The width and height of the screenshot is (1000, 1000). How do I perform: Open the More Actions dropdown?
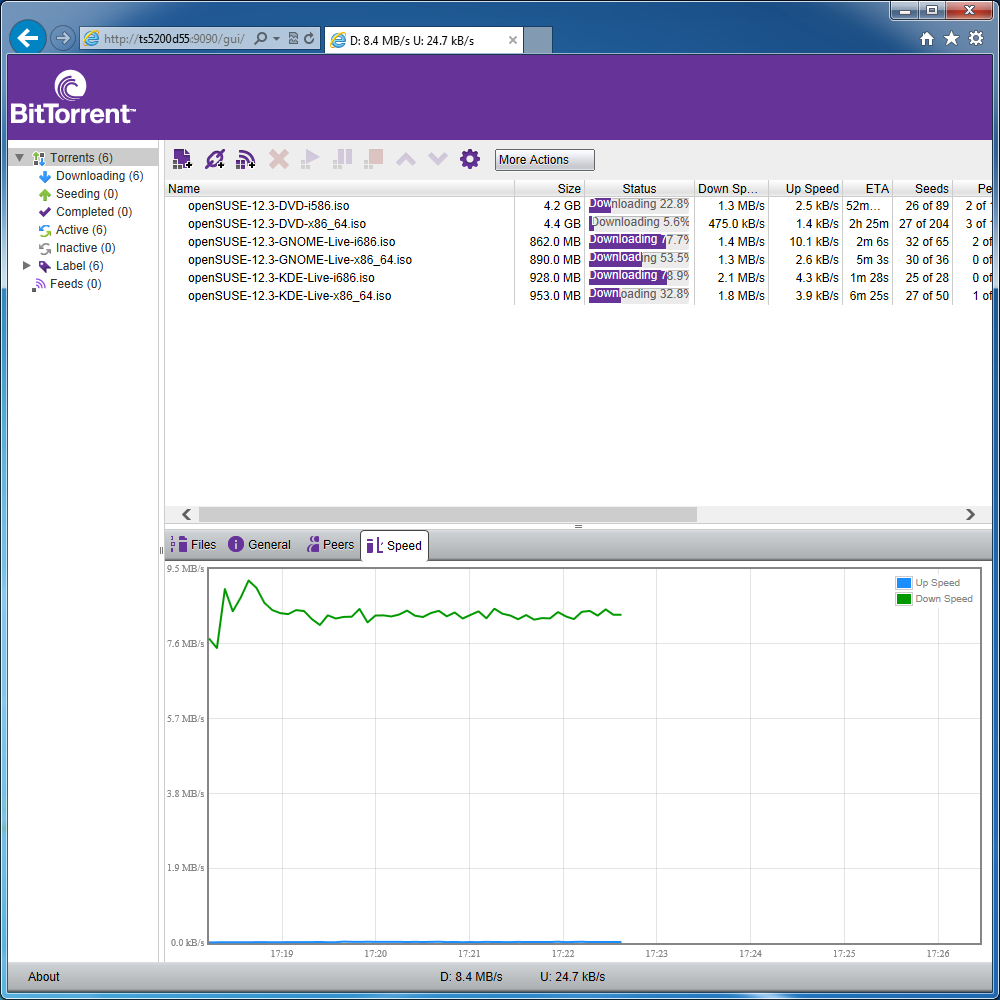pyautogui.click(x=545, y=159)
